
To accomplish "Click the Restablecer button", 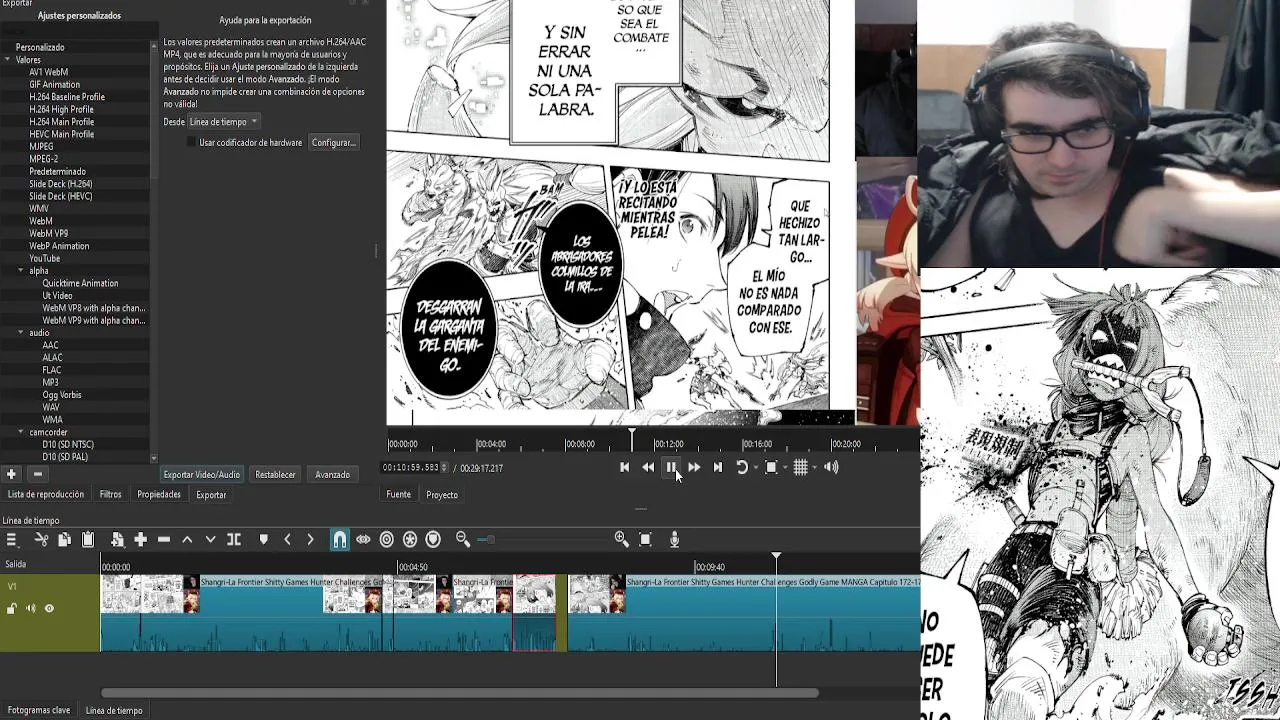I will 275,475.
